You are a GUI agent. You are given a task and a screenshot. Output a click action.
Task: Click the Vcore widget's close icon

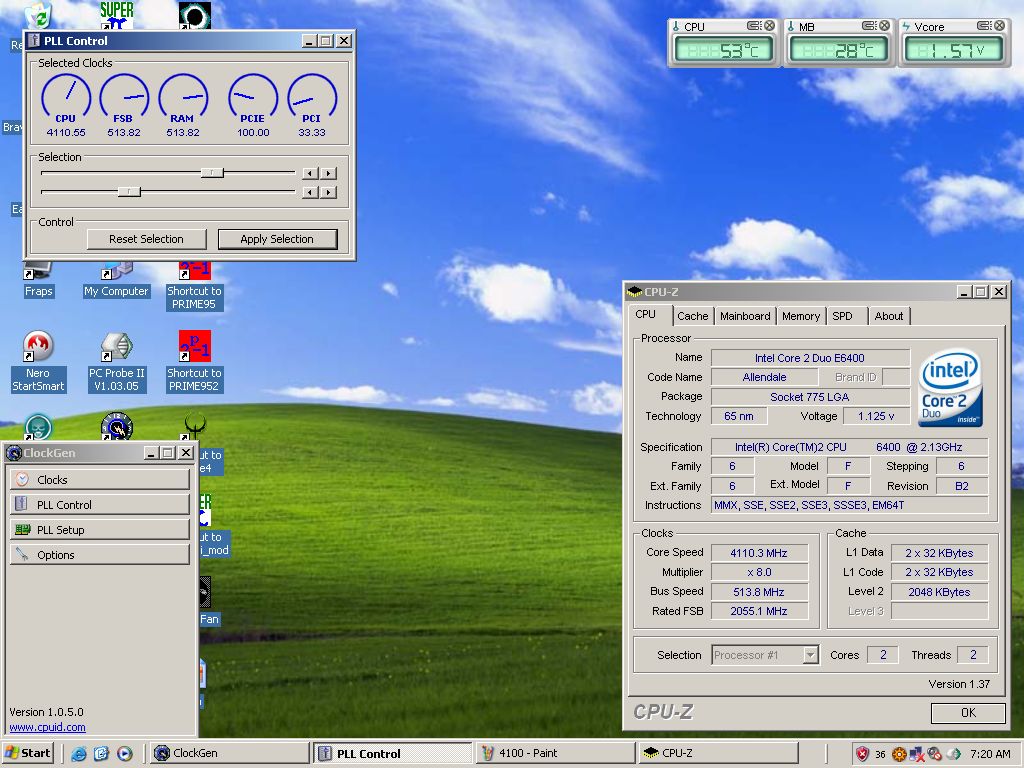pyautogui.click(x=1001, y=26)
